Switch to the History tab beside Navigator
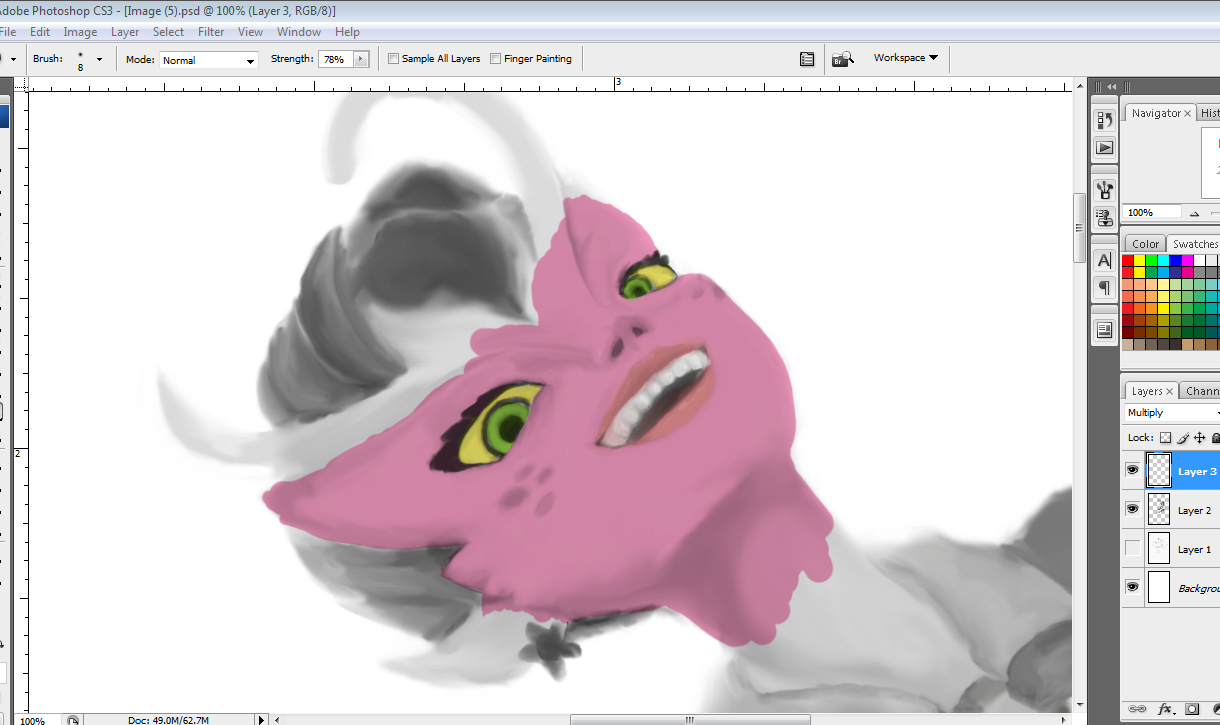The width and height of the screenshot is (1220, 725). tap(1209, 113)
